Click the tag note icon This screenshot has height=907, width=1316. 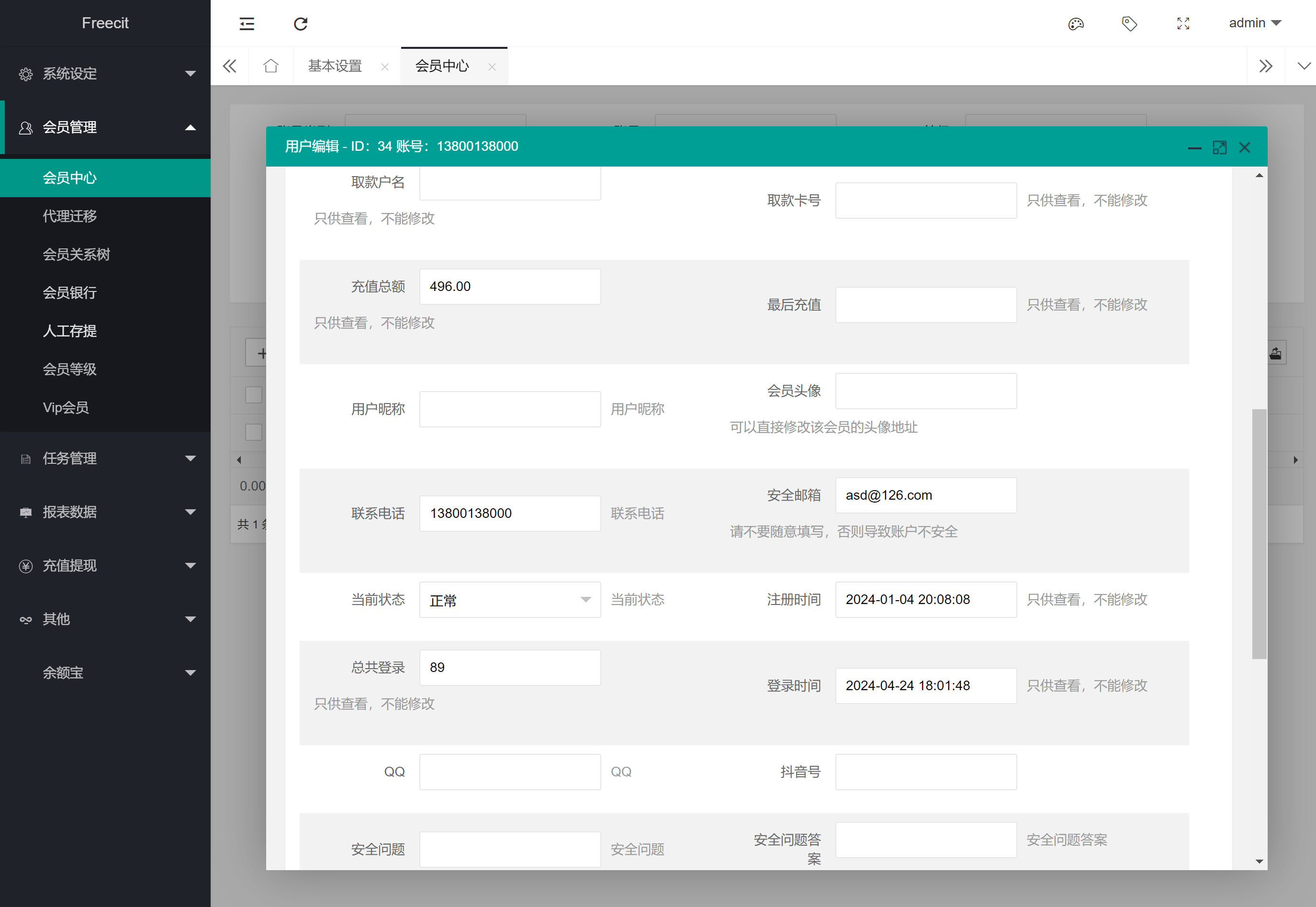[1129, 23]
